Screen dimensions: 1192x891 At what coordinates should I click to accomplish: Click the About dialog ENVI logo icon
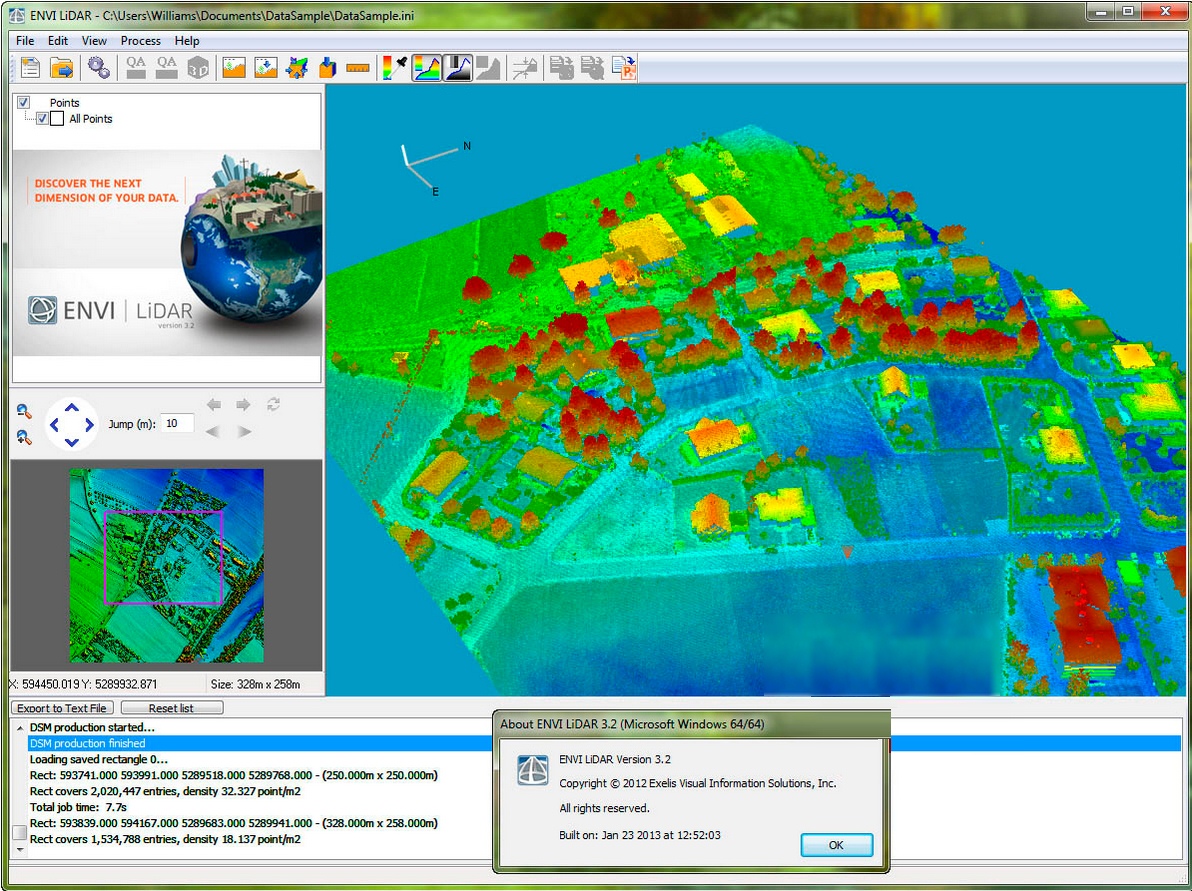coord(533,770)
